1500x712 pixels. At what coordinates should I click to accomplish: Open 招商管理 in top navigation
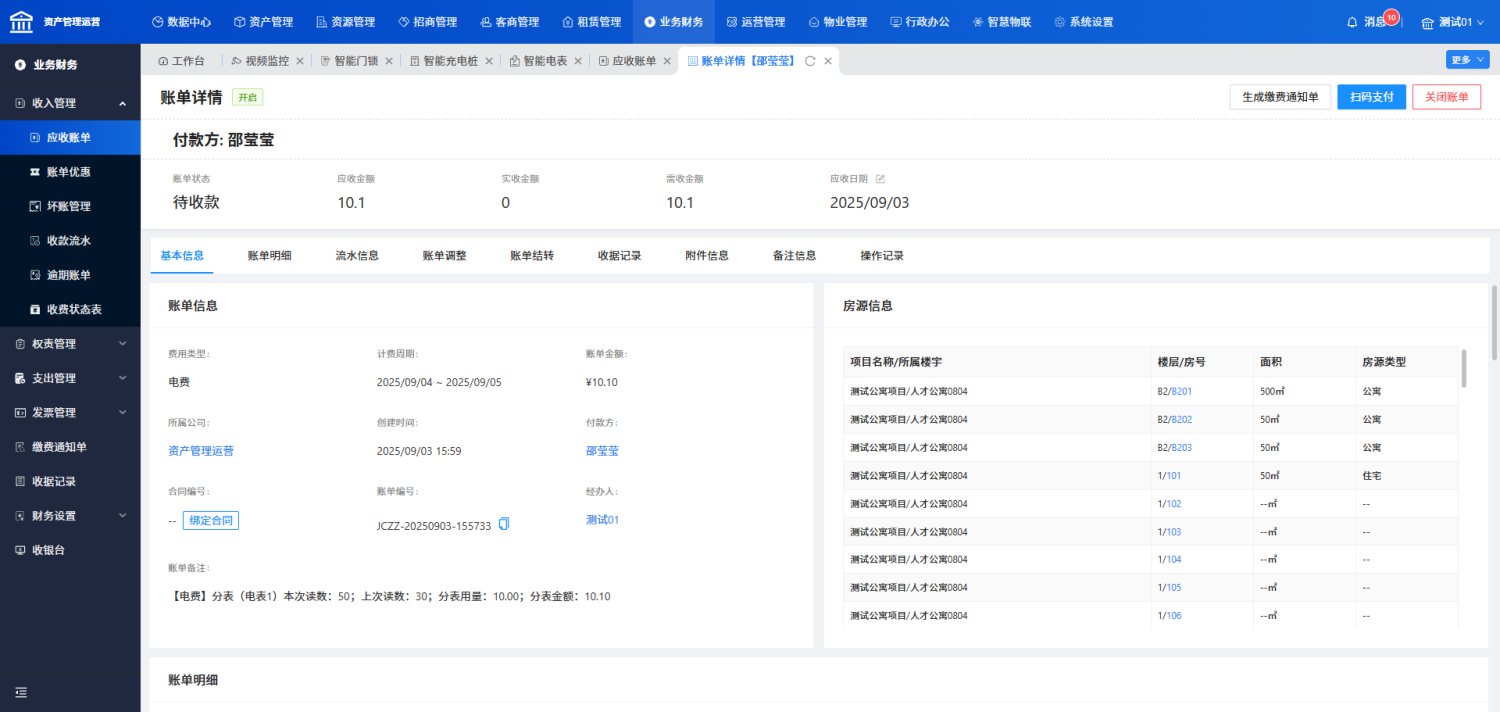(x=427, y=22)
